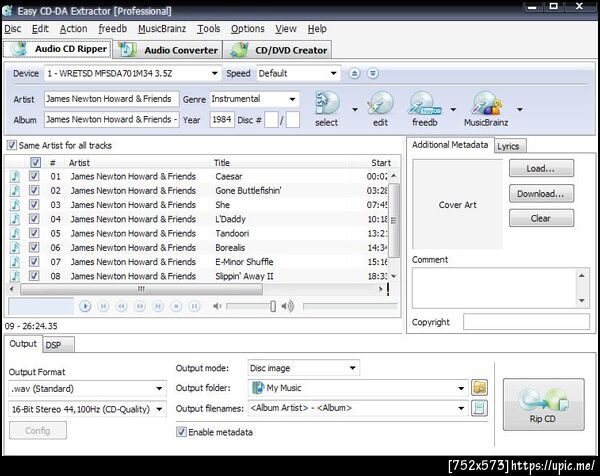Click the Rip CD button

[x=543, y=405]
